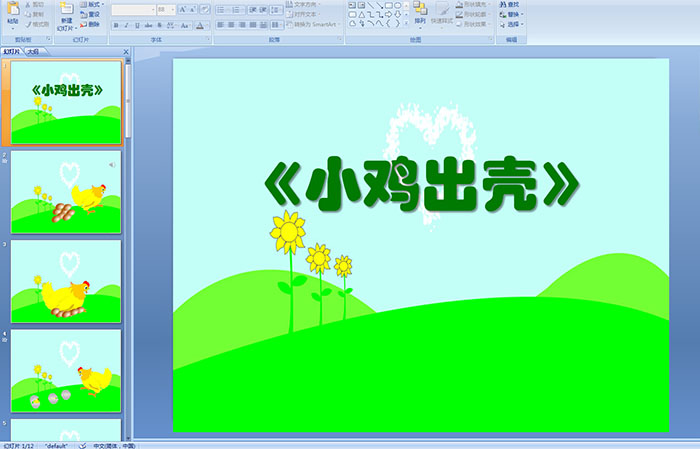The height and width of the screenshot is (449, 700).
Task: Click the New Slide (新建幻灯片) icon
Action: [66, 9]
